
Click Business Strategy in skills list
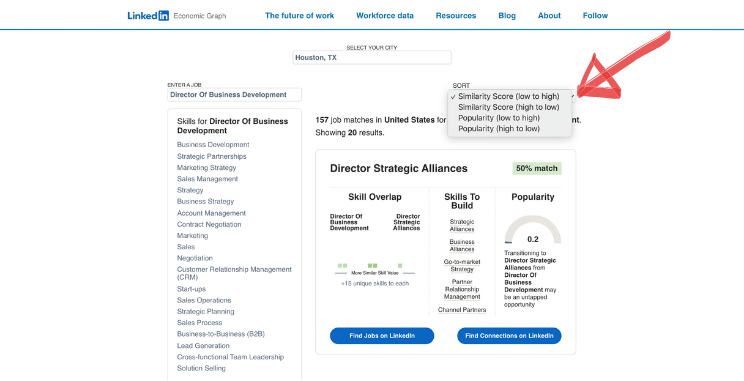pyautogui.click(x=205, y=201)
